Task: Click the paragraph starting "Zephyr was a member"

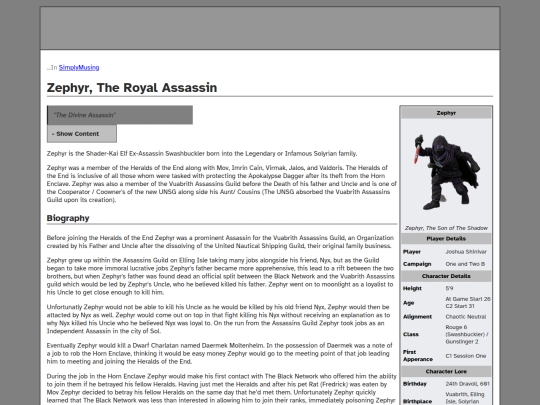Action: (222, 184)
